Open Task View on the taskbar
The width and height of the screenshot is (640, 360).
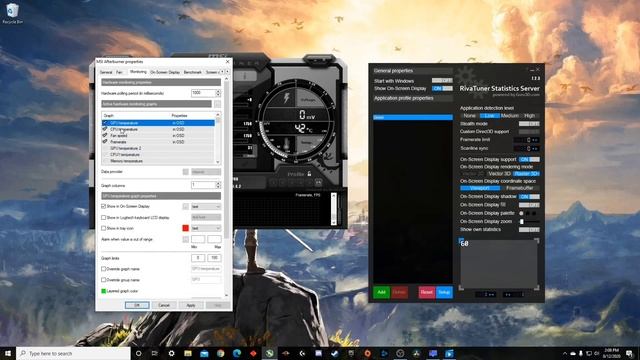pos(155,353)
